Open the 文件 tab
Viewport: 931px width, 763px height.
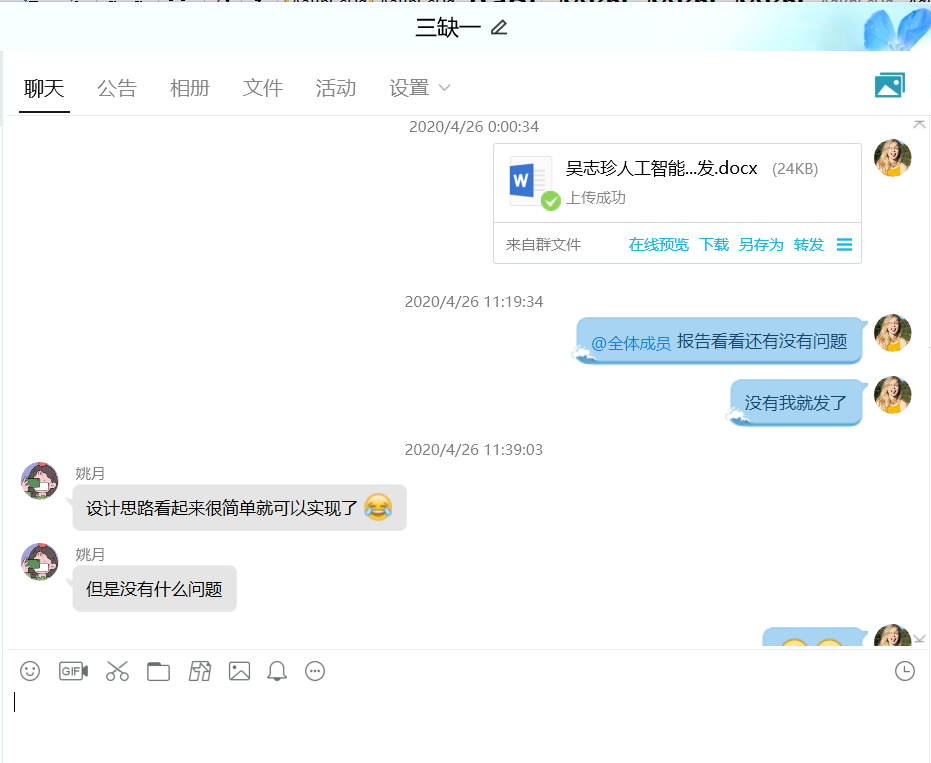pos(262,88)
